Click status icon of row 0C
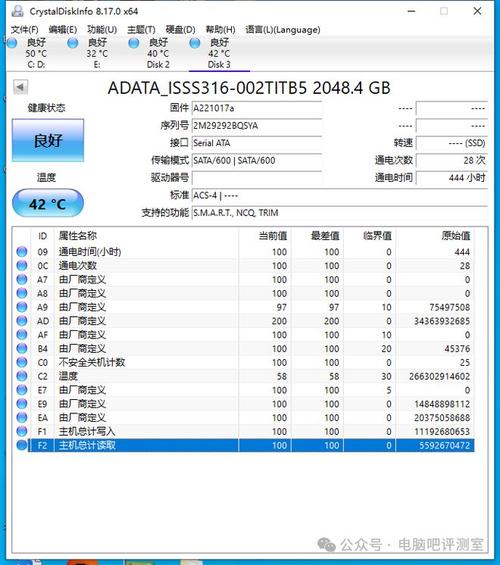Image resolution: width=500 pixels, height=565 pixels. 22,266
